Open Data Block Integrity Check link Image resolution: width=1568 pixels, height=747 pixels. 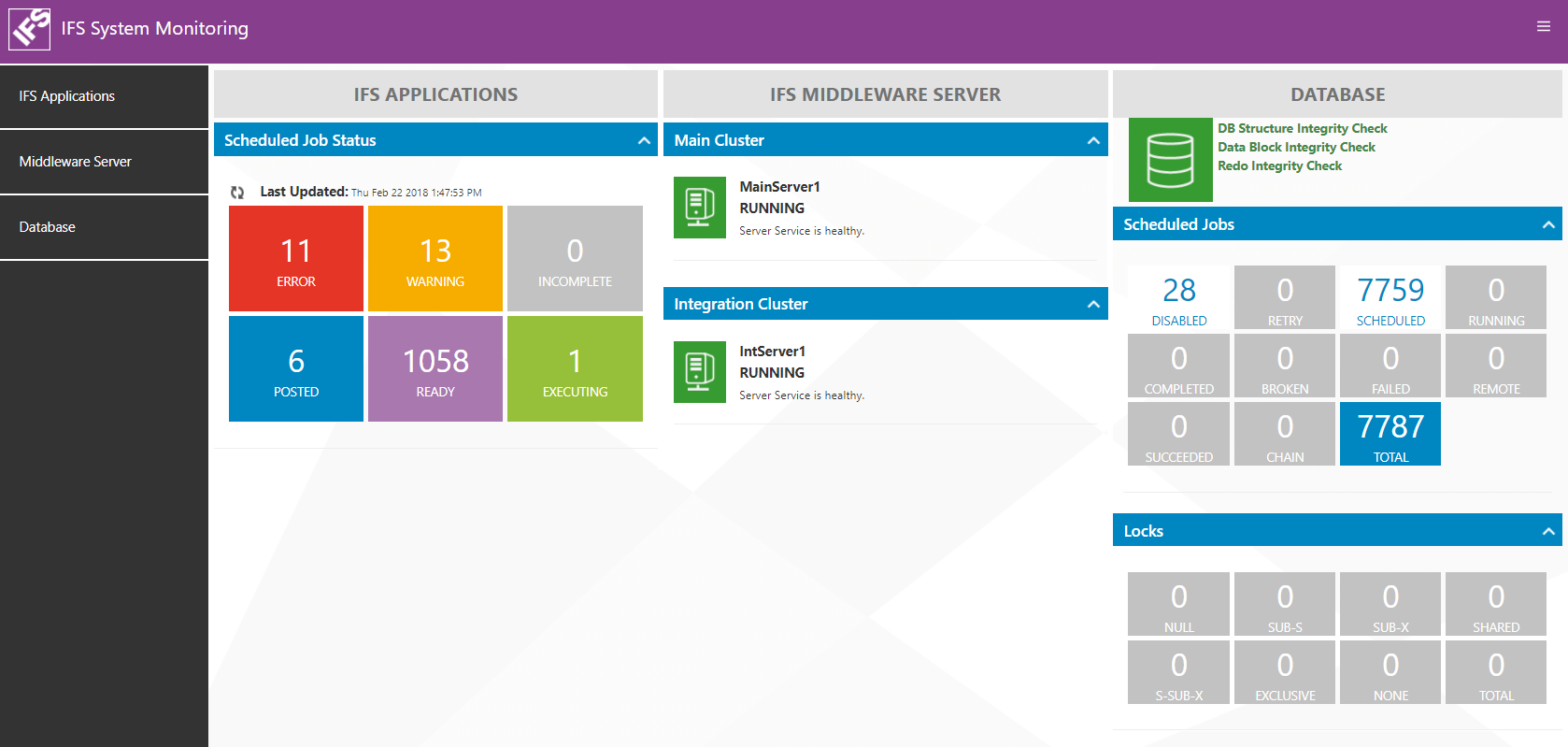(1296, 147)
